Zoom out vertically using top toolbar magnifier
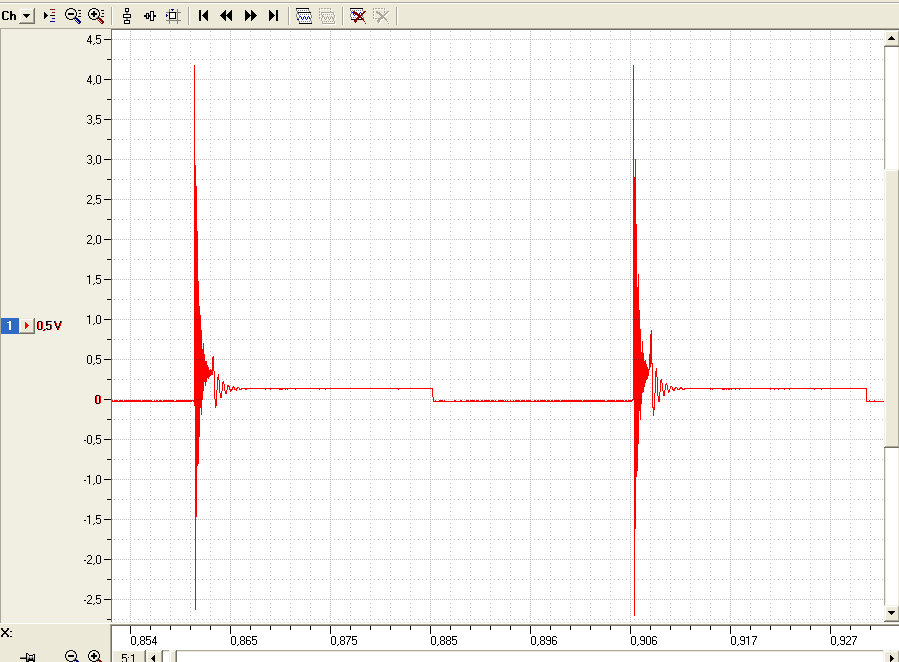 click(x=73, y=16)
